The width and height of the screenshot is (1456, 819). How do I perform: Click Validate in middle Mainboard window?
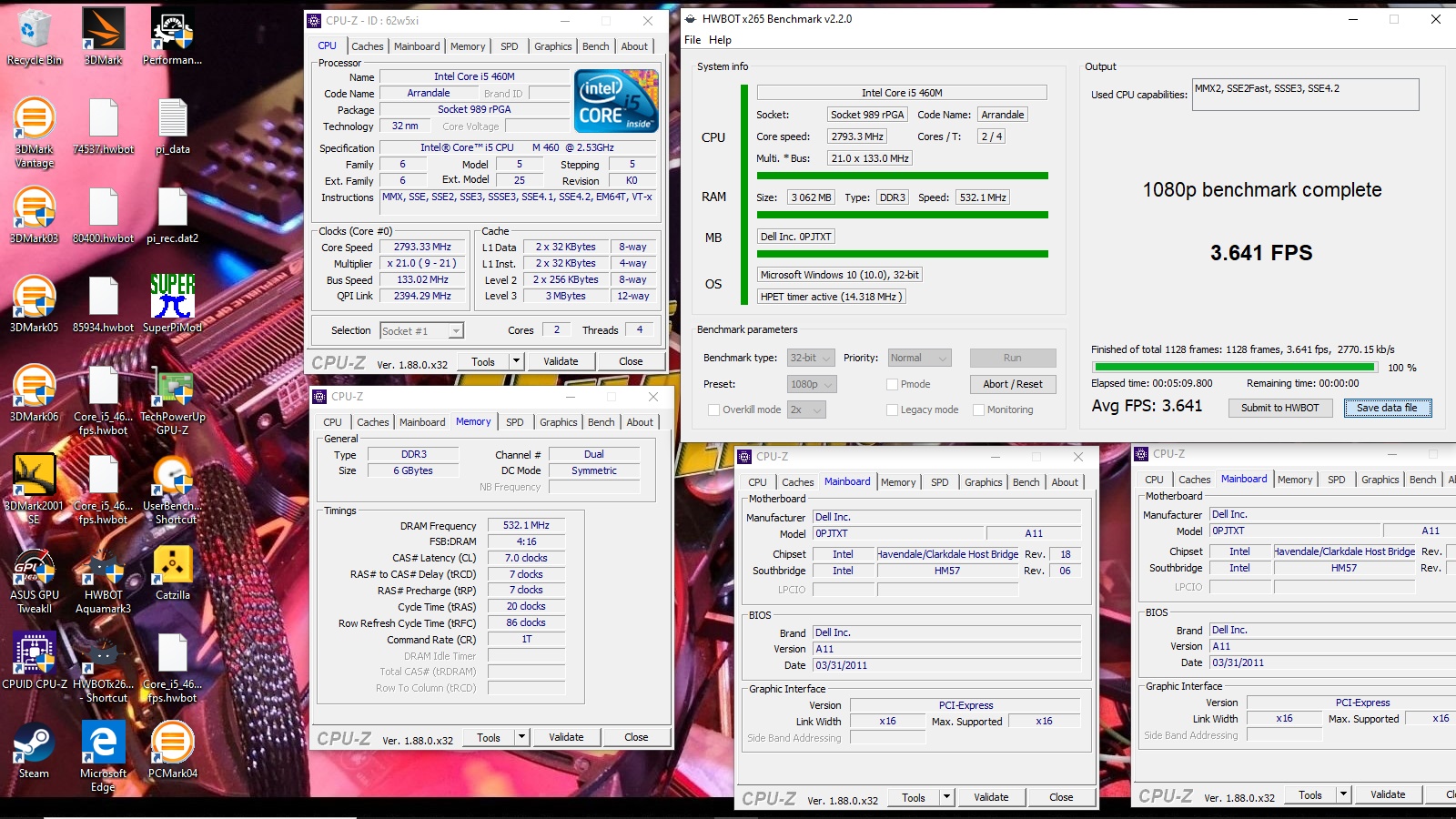click(x=991, y=797)
